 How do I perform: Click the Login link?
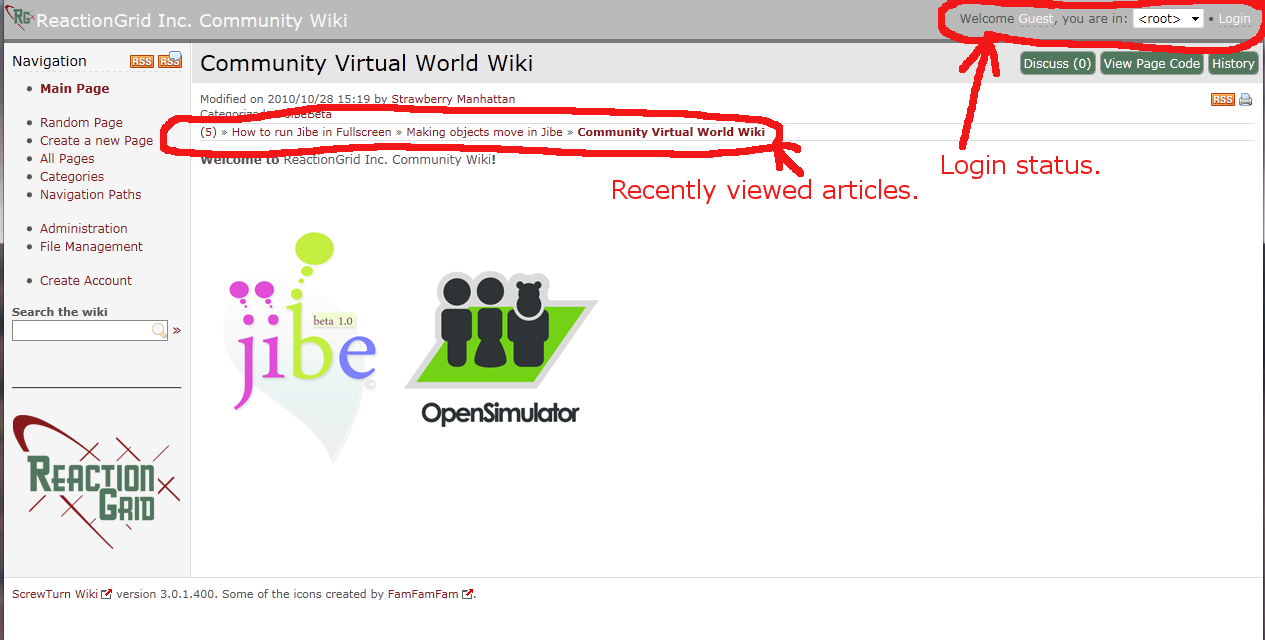[1234, 19]
